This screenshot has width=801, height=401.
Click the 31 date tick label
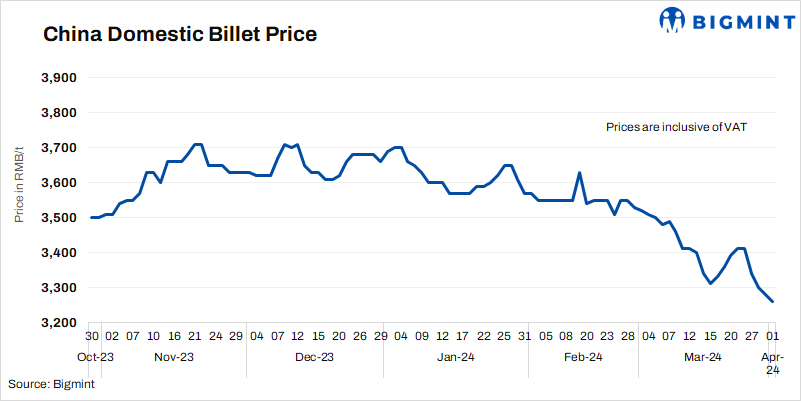524,338
